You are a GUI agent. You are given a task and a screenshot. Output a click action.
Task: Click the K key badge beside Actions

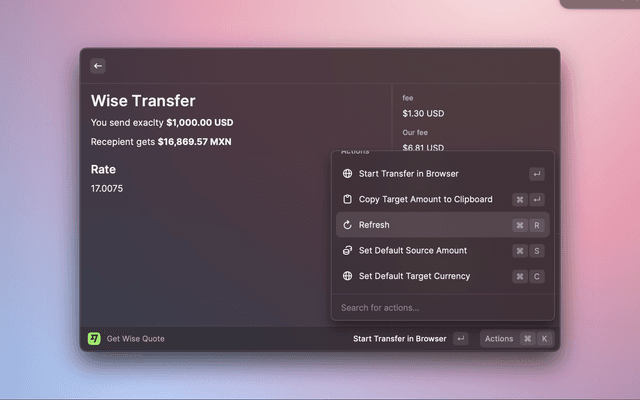point(544,339)
